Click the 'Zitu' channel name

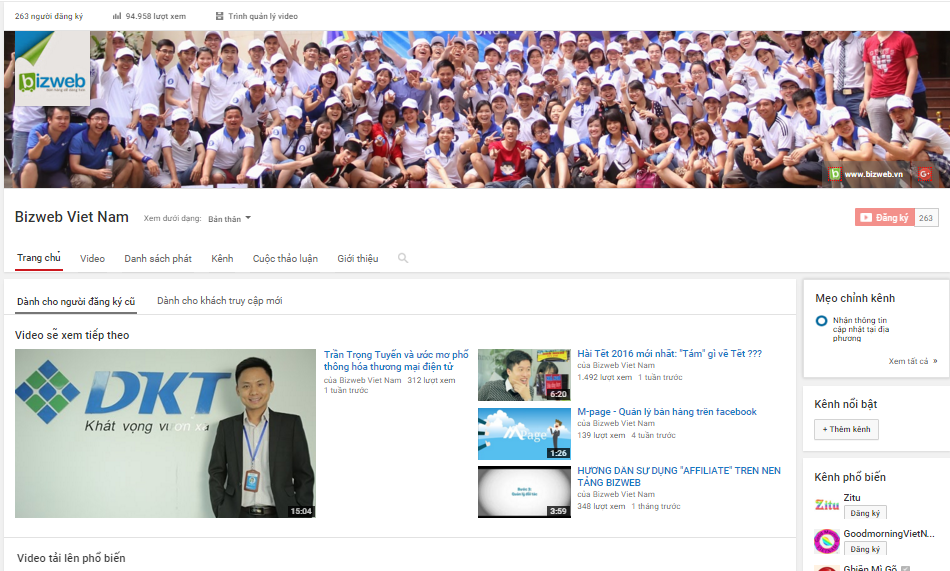pos(852,498)
